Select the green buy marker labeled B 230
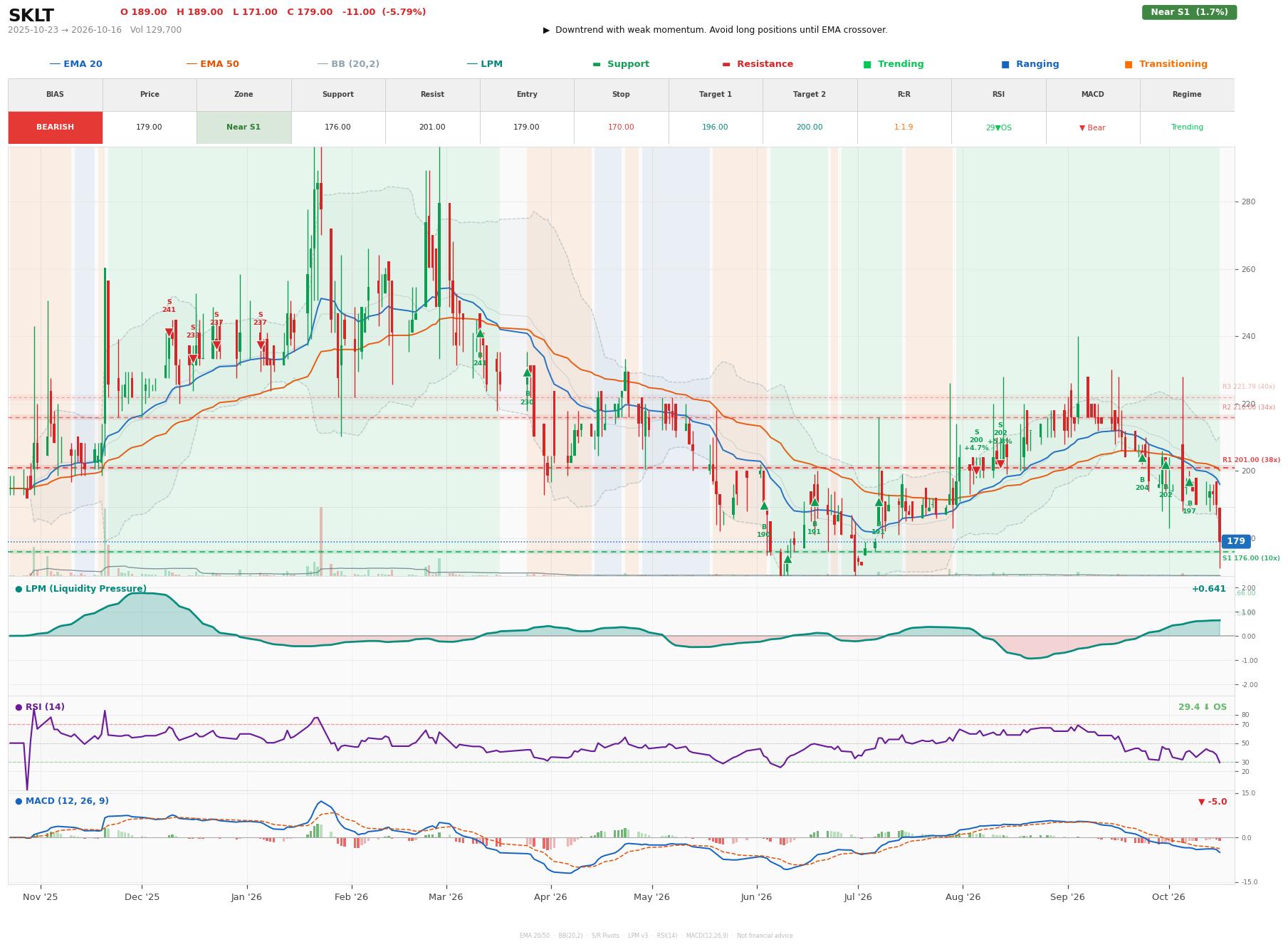 point(527,372)
